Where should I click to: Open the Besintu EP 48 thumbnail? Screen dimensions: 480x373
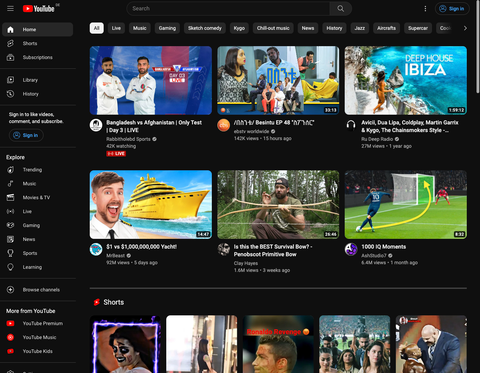278,80
